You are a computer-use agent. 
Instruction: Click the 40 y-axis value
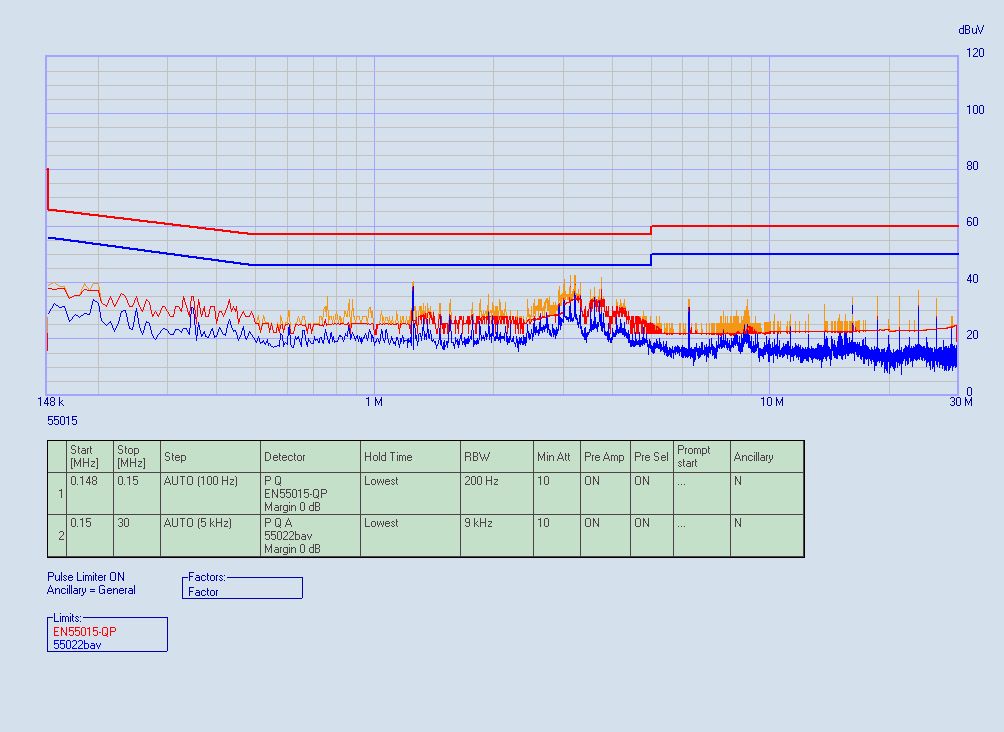pyautogui.click(x=972, y=279)
